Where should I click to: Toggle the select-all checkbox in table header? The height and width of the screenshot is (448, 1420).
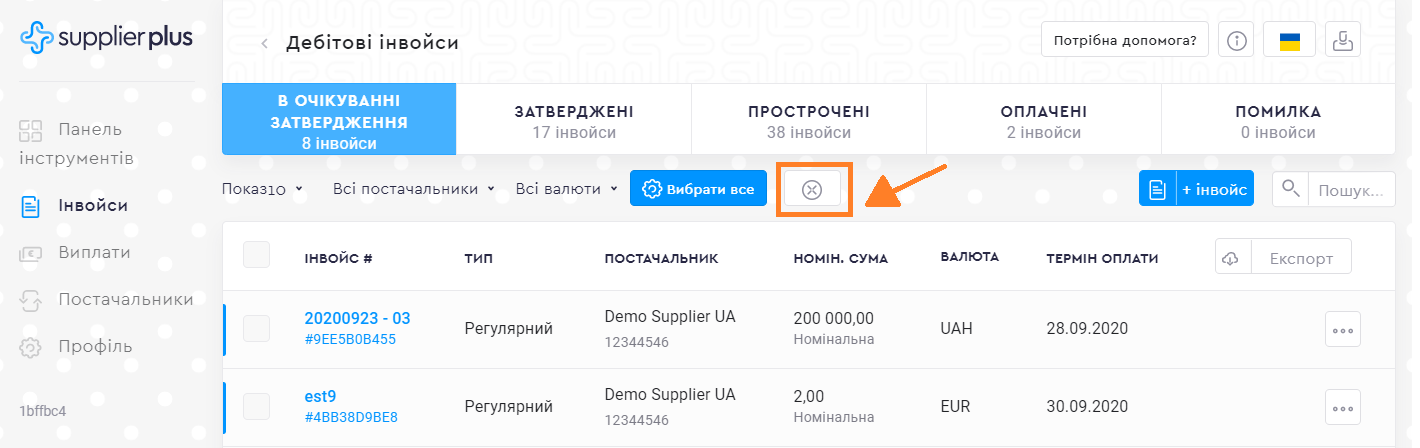tap(257, 255)
